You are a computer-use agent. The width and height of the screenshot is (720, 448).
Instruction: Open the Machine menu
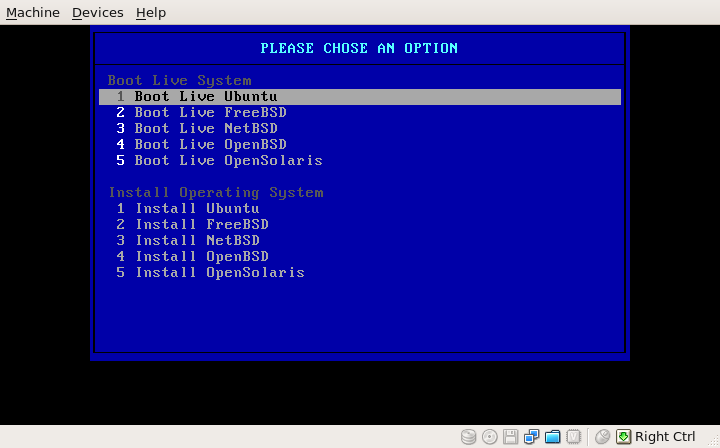[33, 12]
